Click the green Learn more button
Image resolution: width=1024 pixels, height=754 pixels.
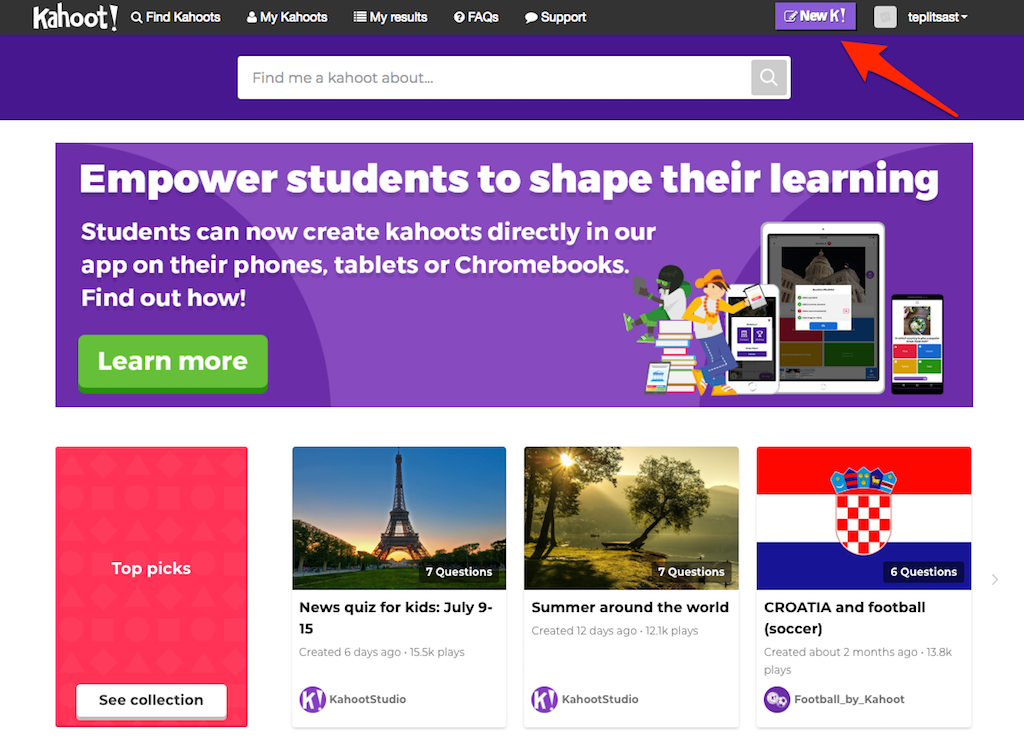point(173,362)
